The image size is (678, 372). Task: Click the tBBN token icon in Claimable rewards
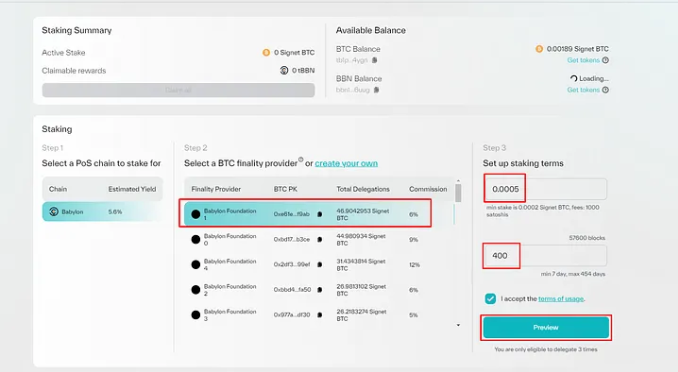[284, 70]
